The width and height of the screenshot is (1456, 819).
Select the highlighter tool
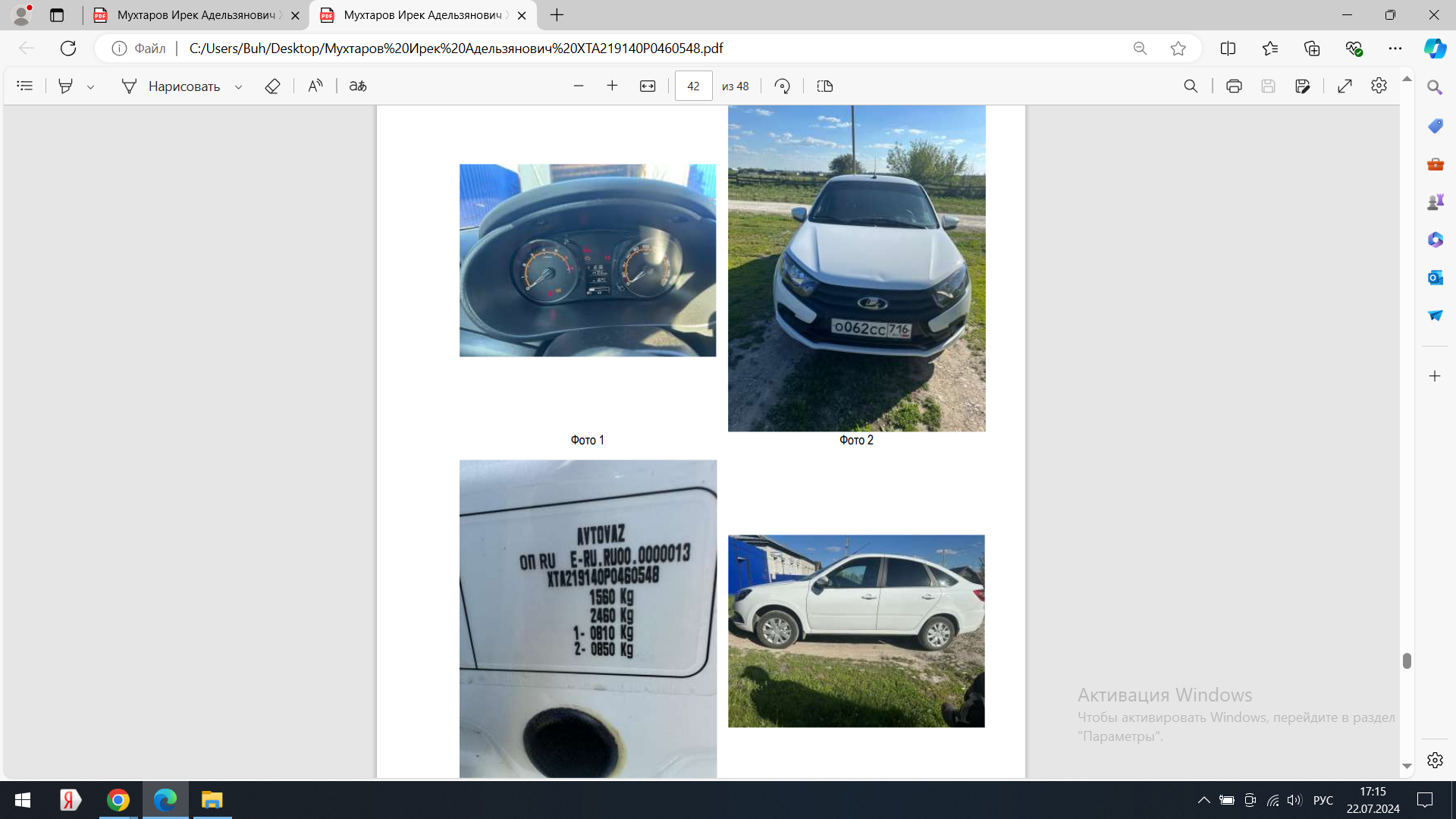pos(66,86)
